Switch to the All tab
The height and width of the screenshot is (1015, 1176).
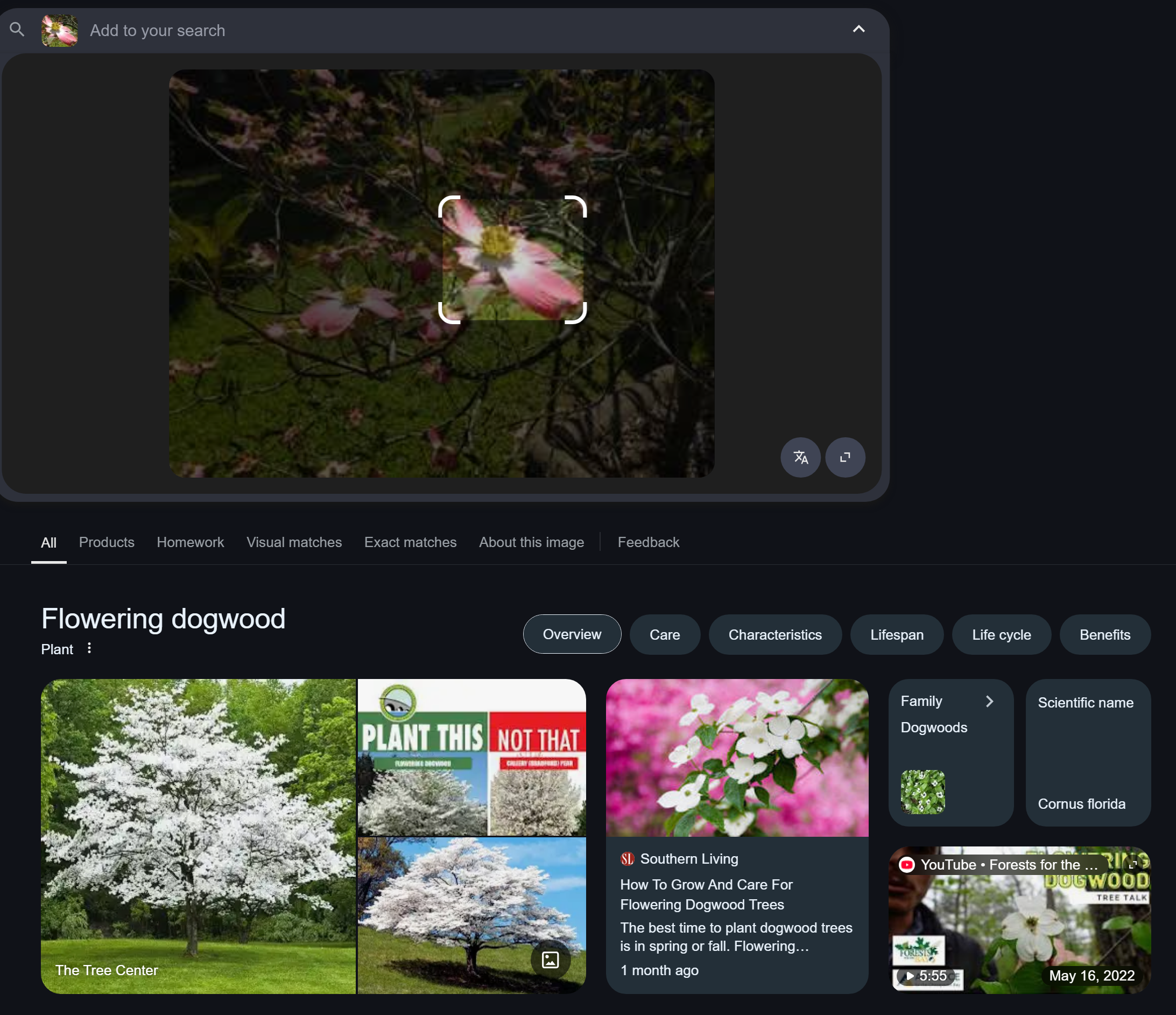pyautogui.click(x=49, y=542)
